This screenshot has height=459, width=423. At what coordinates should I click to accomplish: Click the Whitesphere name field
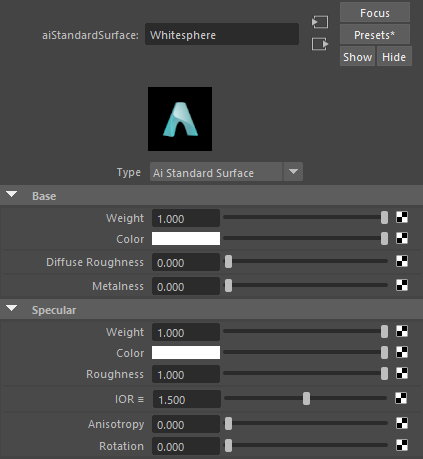(x=222, y=34)
